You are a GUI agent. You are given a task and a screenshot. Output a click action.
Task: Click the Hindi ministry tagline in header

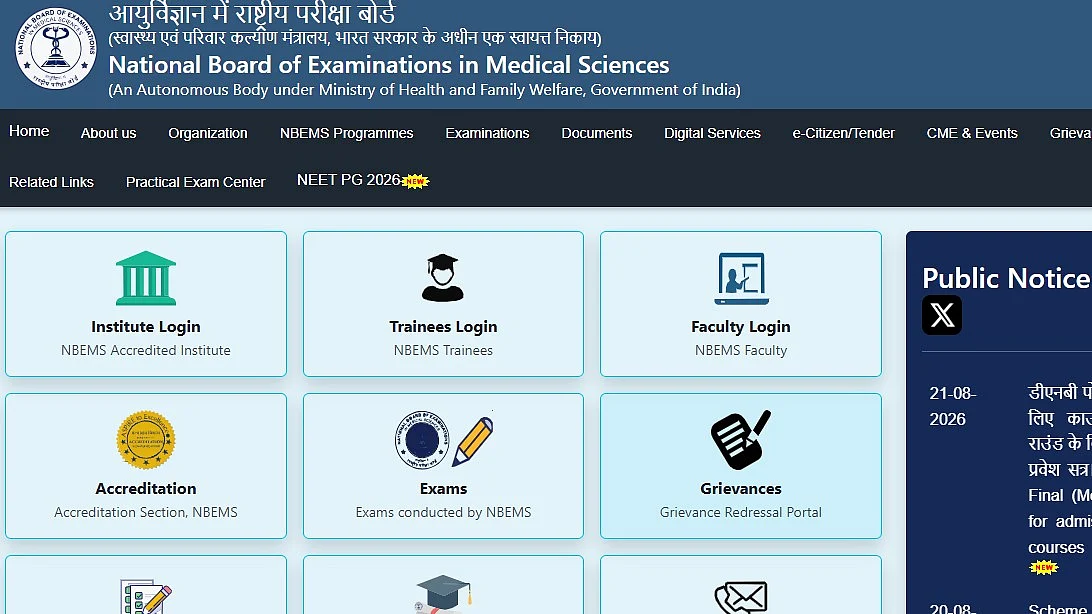[x=355, y=38]
